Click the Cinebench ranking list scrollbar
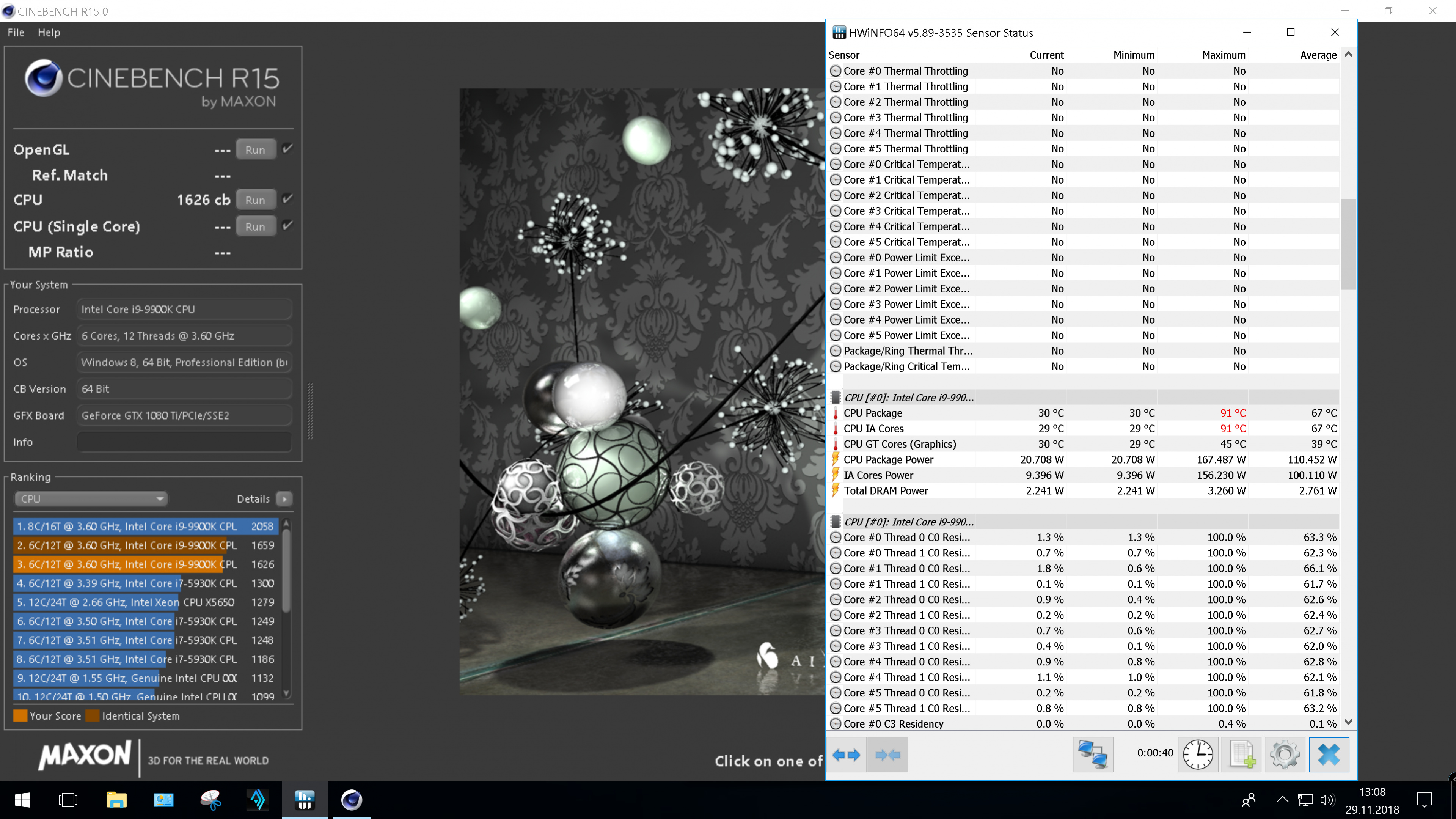Screen dimensions: 1456x819 tap(287, 570)
